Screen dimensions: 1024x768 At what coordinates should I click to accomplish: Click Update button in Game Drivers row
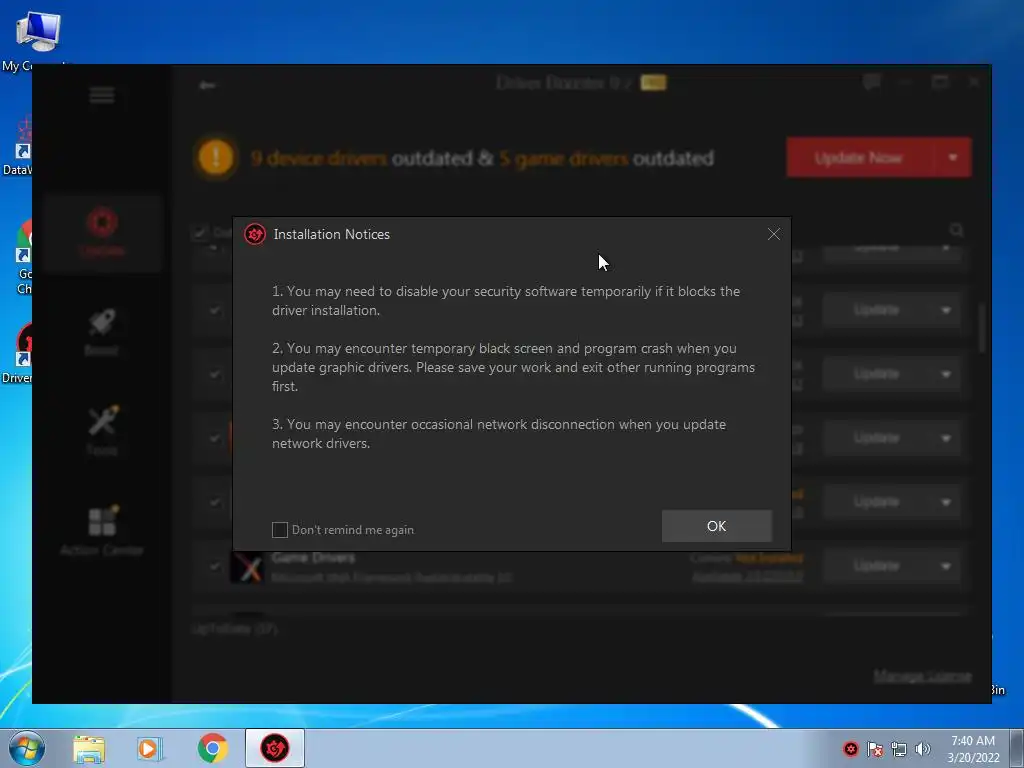(x=876, y=566)
